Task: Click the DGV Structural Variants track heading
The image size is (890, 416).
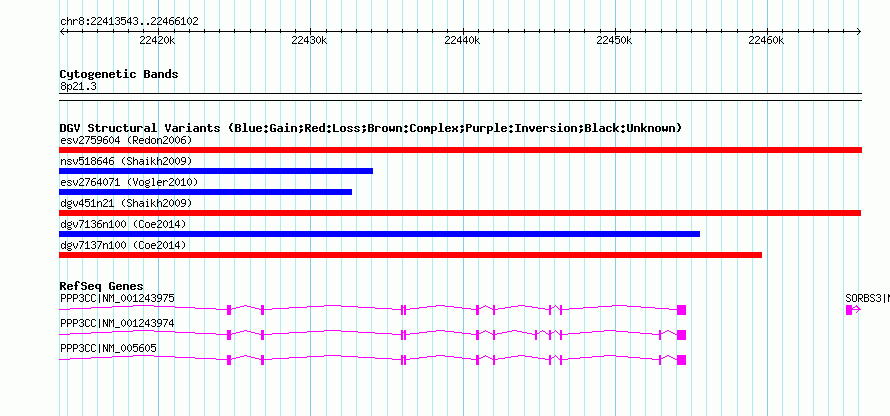Action: point(371,128)
